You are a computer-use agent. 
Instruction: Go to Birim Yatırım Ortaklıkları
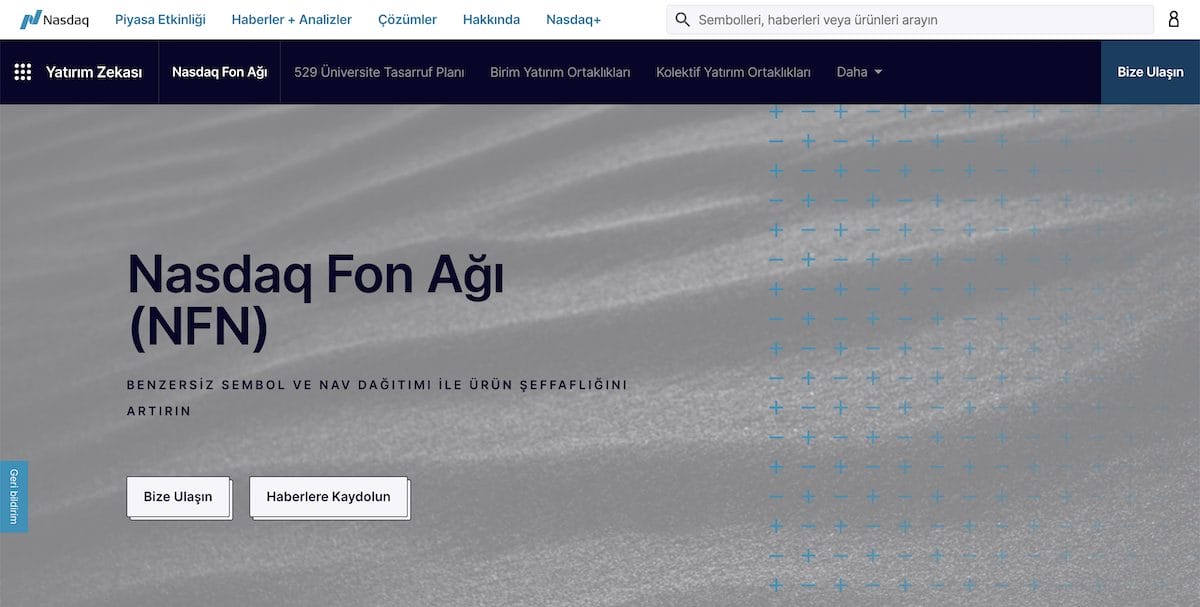[x=559, y=71]
